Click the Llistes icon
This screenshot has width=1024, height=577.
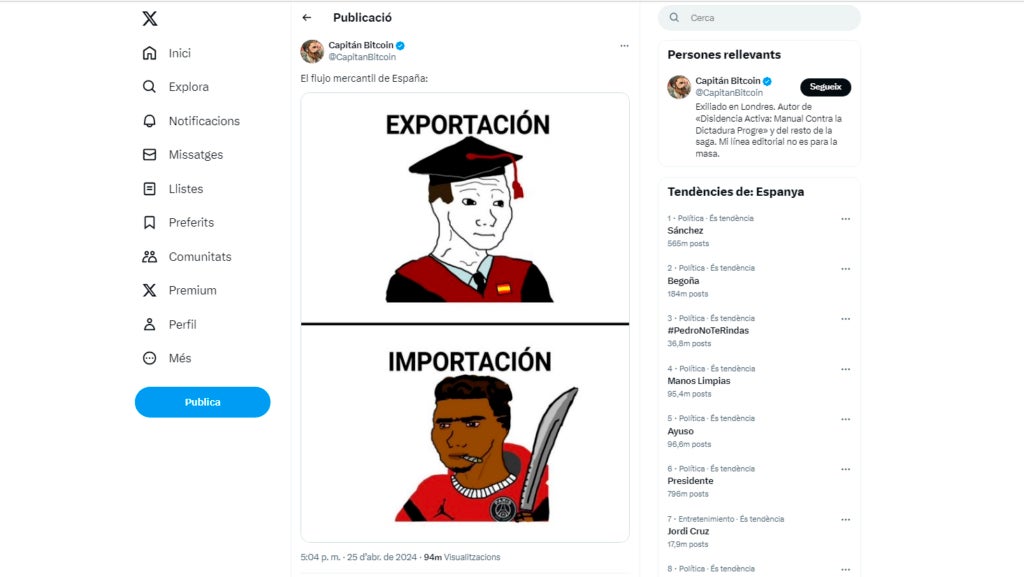[150, 189]
